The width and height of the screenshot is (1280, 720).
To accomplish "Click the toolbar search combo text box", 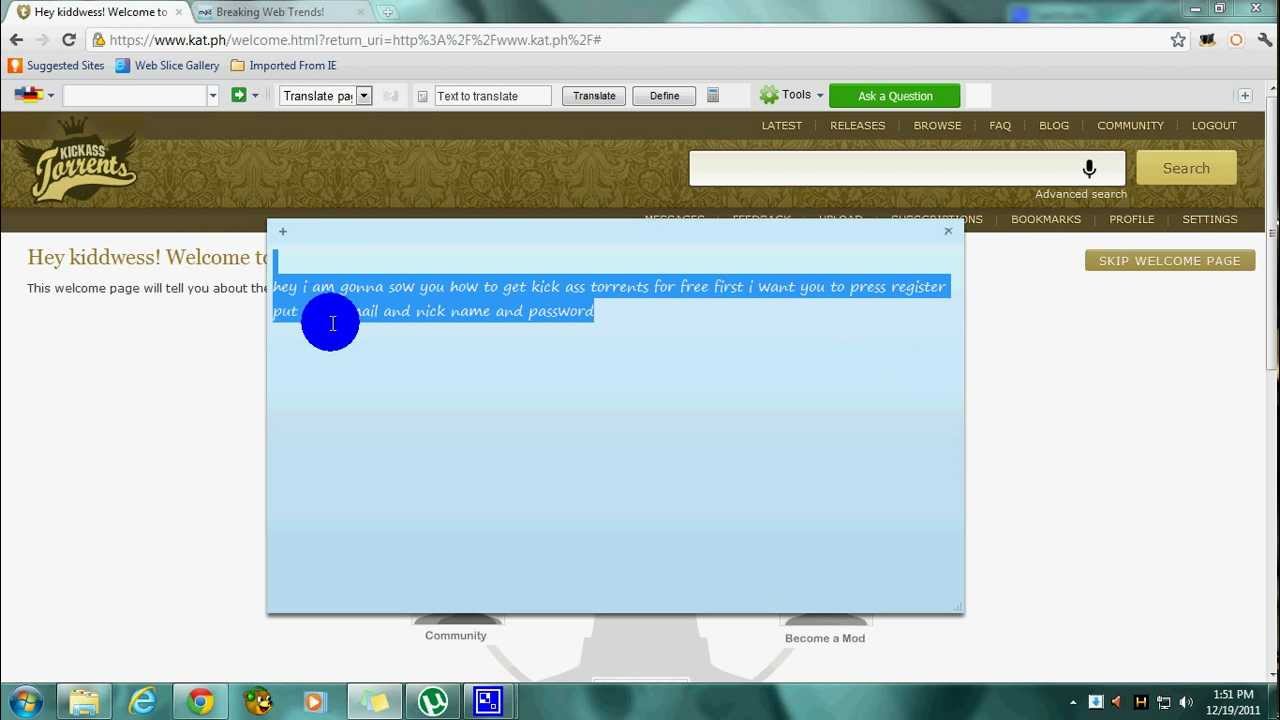I will coord(134,96).
